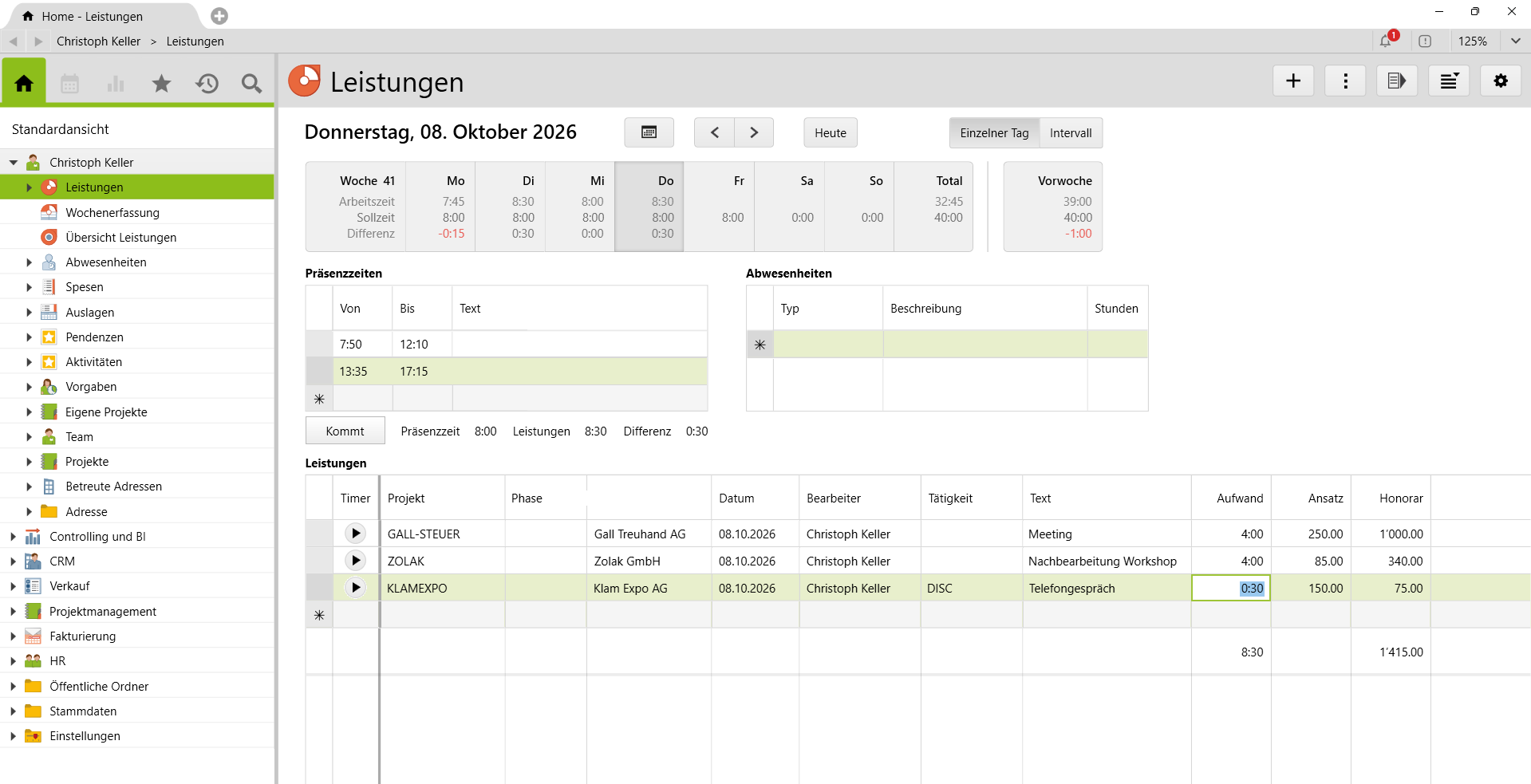The height and width of the screenshot is (784, 1531).
Task: Open the list layout options button
Action: tap(1449, 81)
